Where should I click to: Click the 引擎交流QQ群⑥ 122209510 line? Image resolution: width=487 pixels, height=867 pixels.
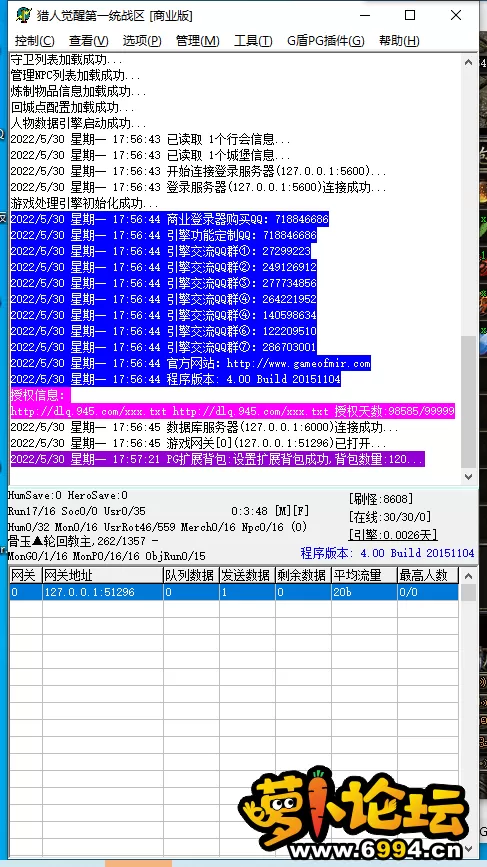click(163, 332)
